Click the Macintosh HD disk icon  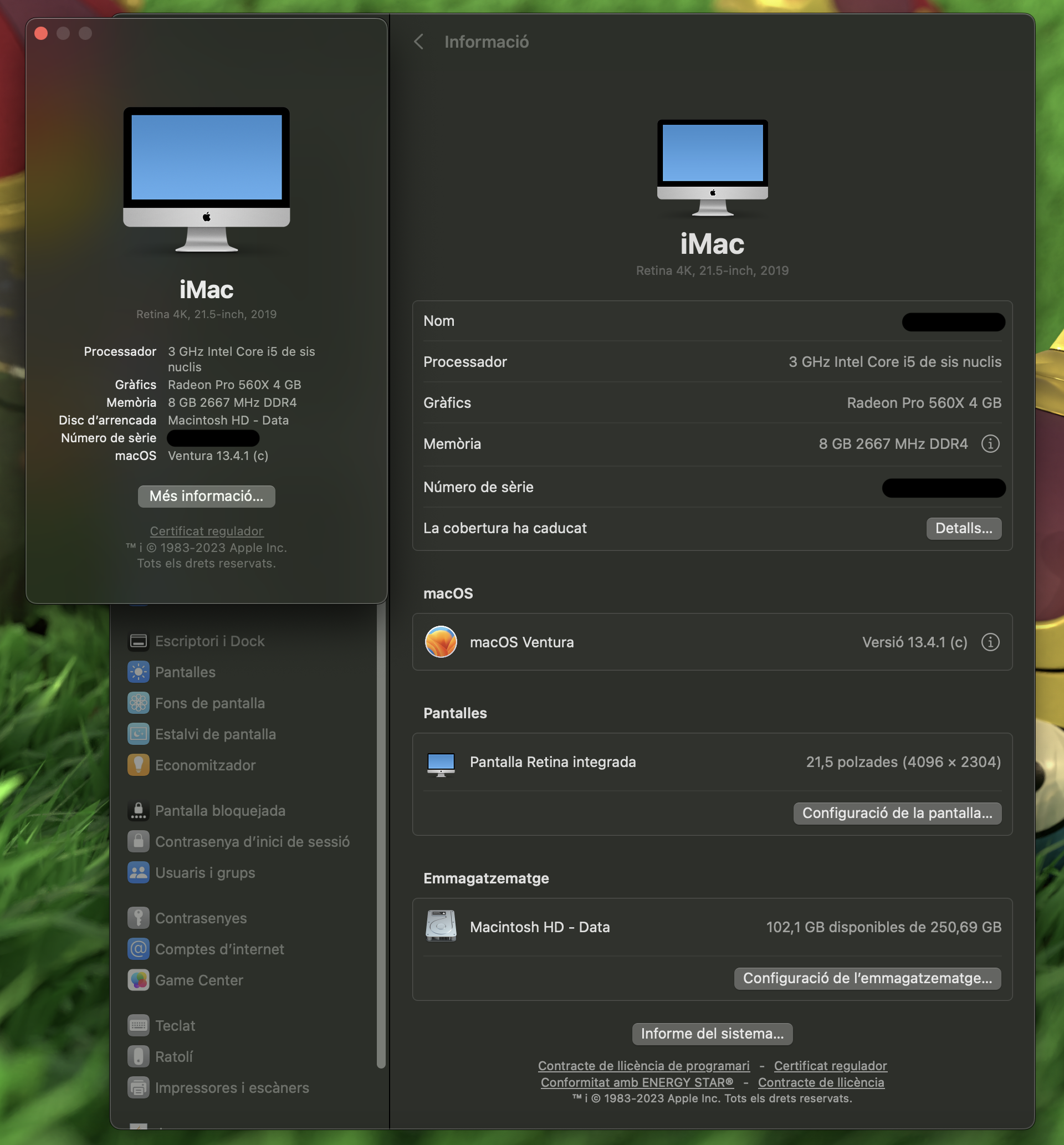click(441, 926)
